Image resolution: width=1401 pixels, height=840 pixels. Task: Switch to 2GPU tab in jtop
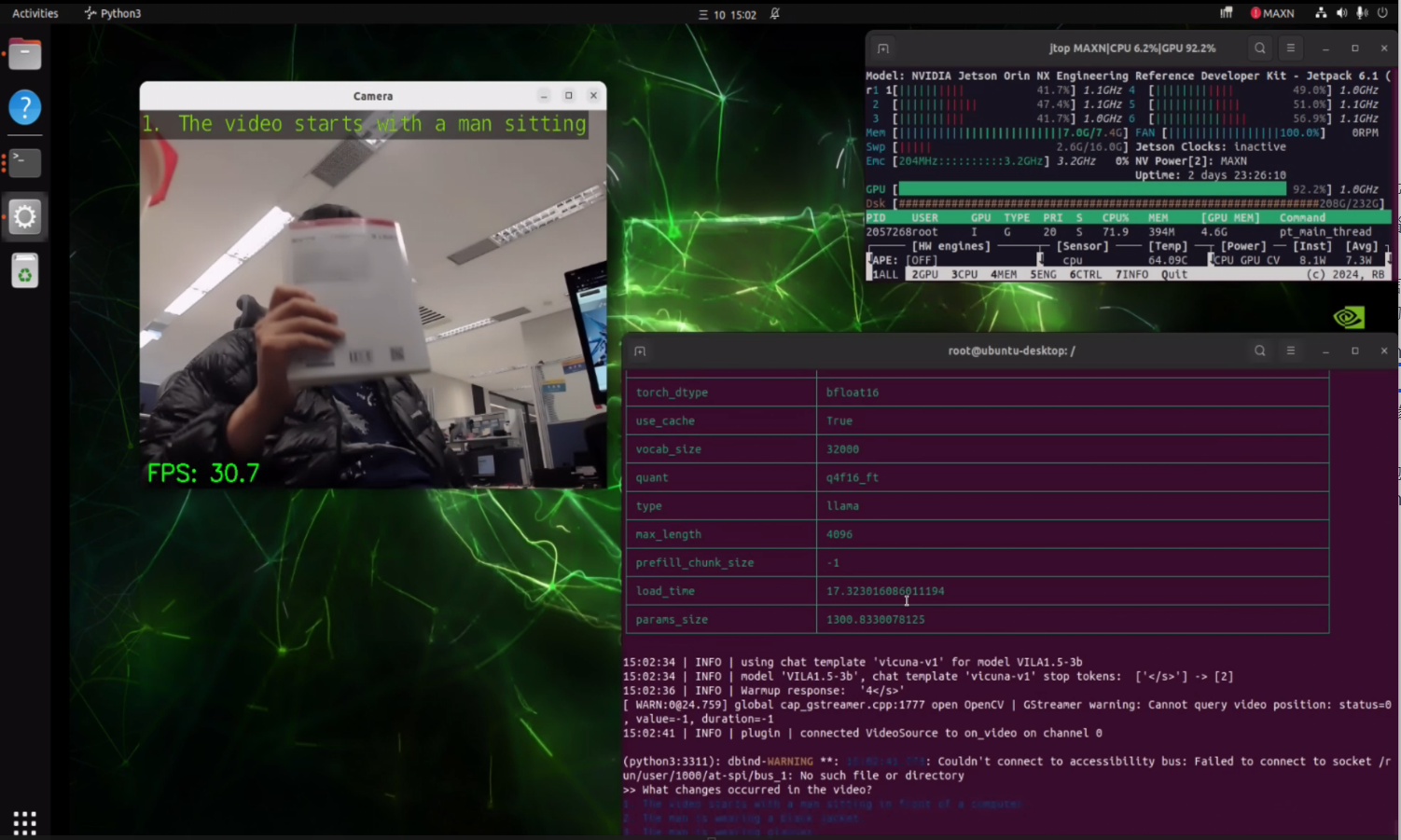point(924,275)
